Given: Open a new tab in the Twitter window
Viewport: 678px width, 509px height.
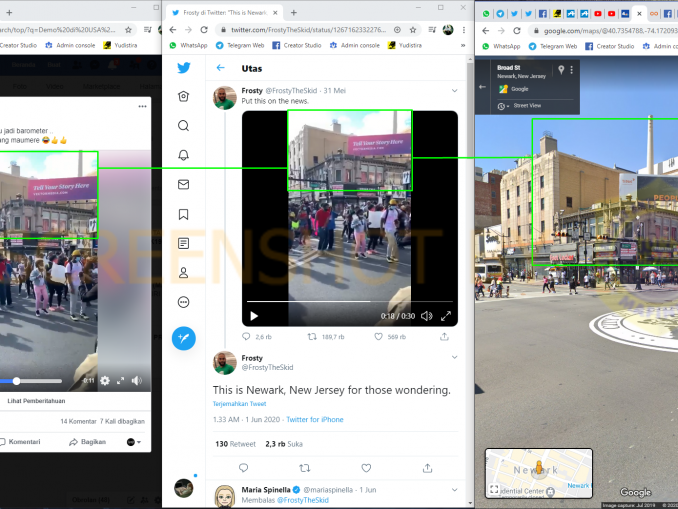Looking at the screenshot, I should pyautogui.click(x=294, y=13).
